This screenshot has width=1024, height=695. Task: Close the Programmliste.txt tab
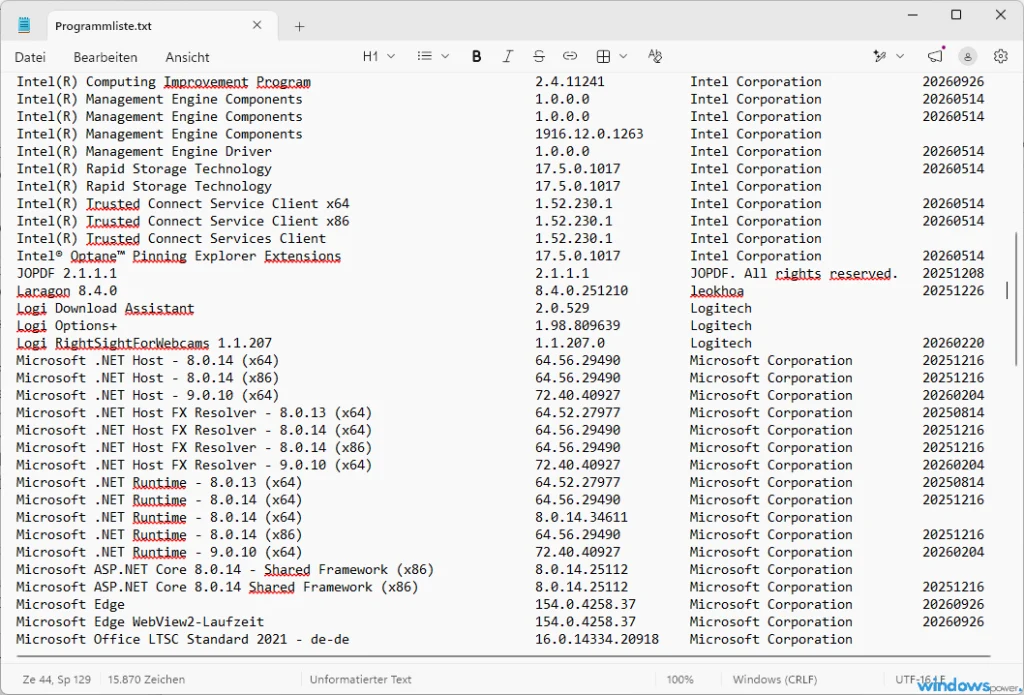click(257, 25)
